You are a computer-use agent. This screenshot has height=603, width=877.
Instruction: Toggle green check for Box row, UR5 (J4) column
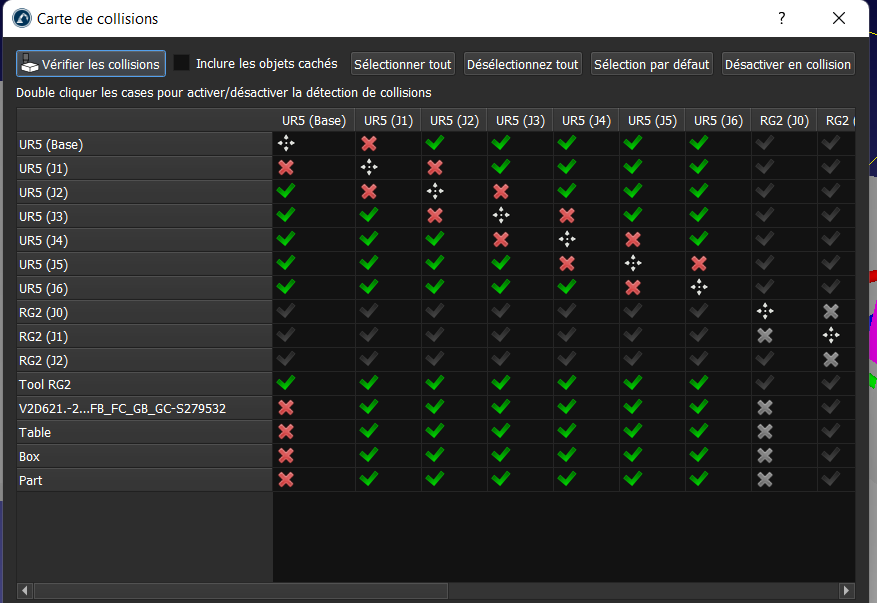tap(567, 456)
